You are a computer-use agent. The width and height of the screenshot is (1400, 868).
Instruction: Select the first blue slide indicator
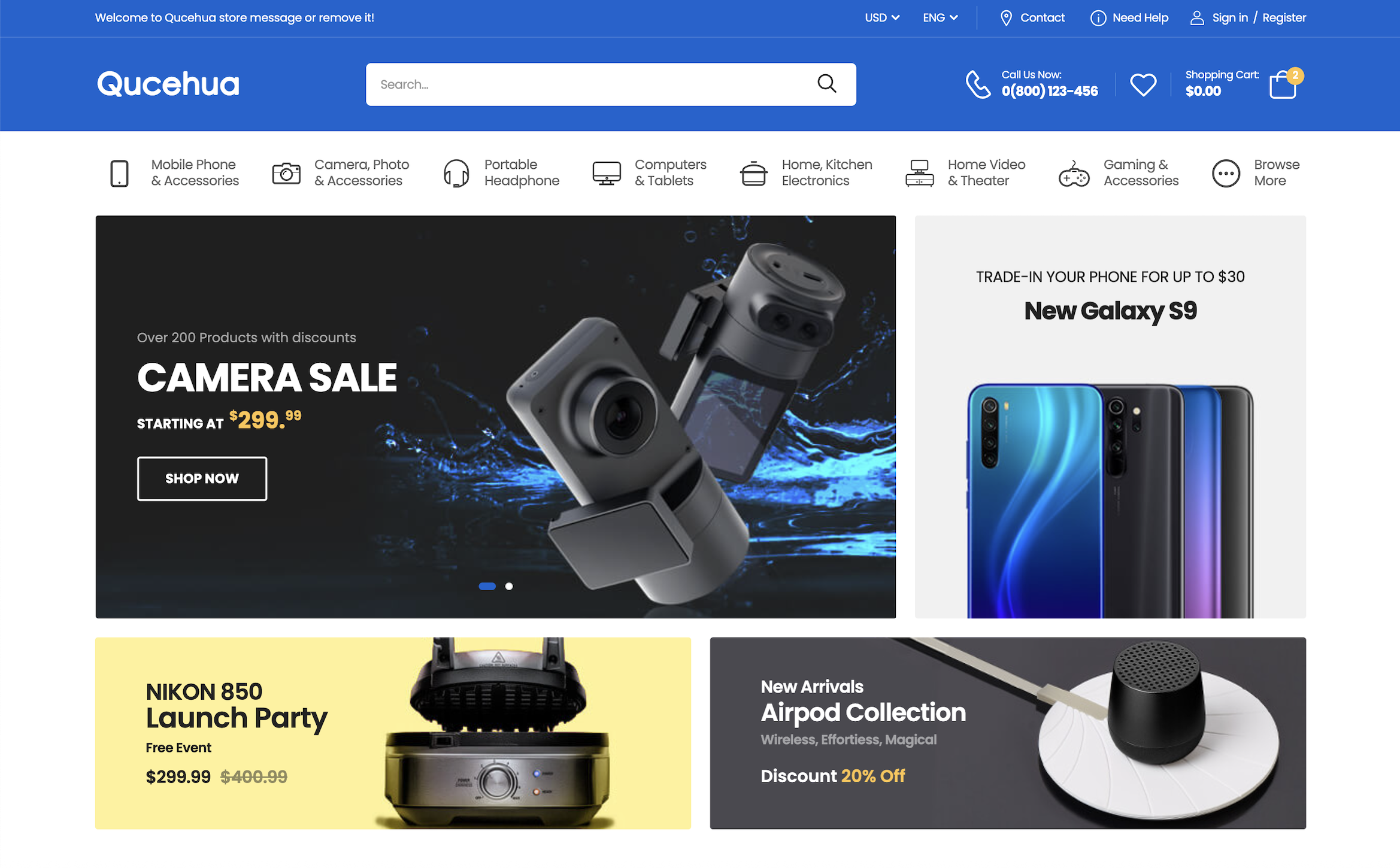(487, 586)
